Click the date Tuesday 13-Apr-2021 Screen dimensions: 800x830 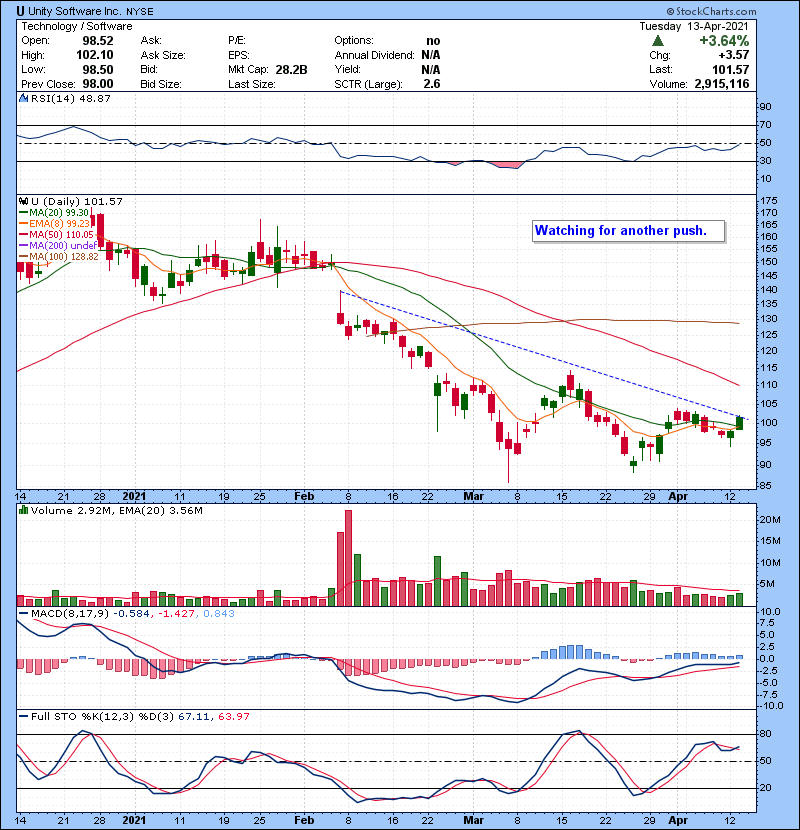(694, 26)
